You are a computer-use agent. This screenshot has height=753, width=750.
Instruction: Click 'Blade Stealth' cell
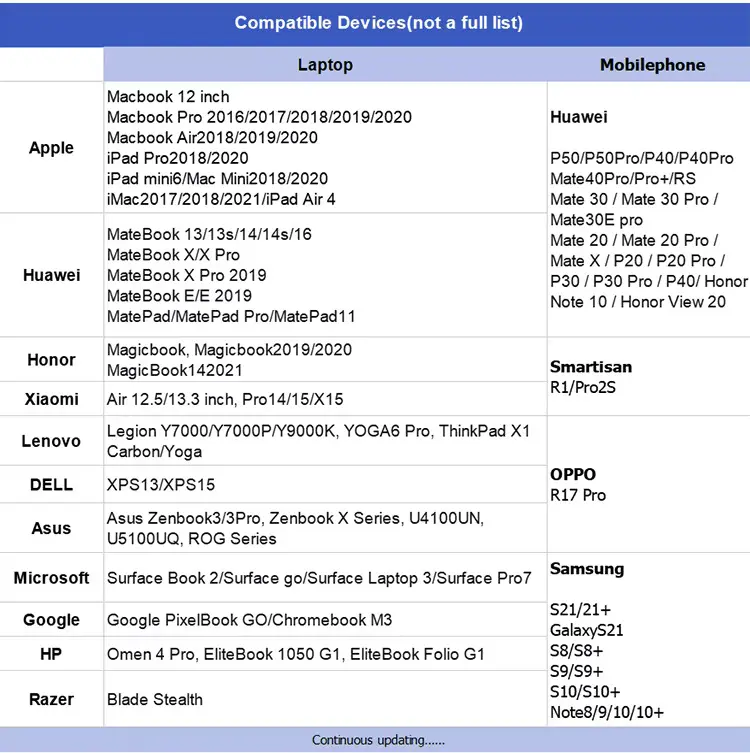(155, 699)
